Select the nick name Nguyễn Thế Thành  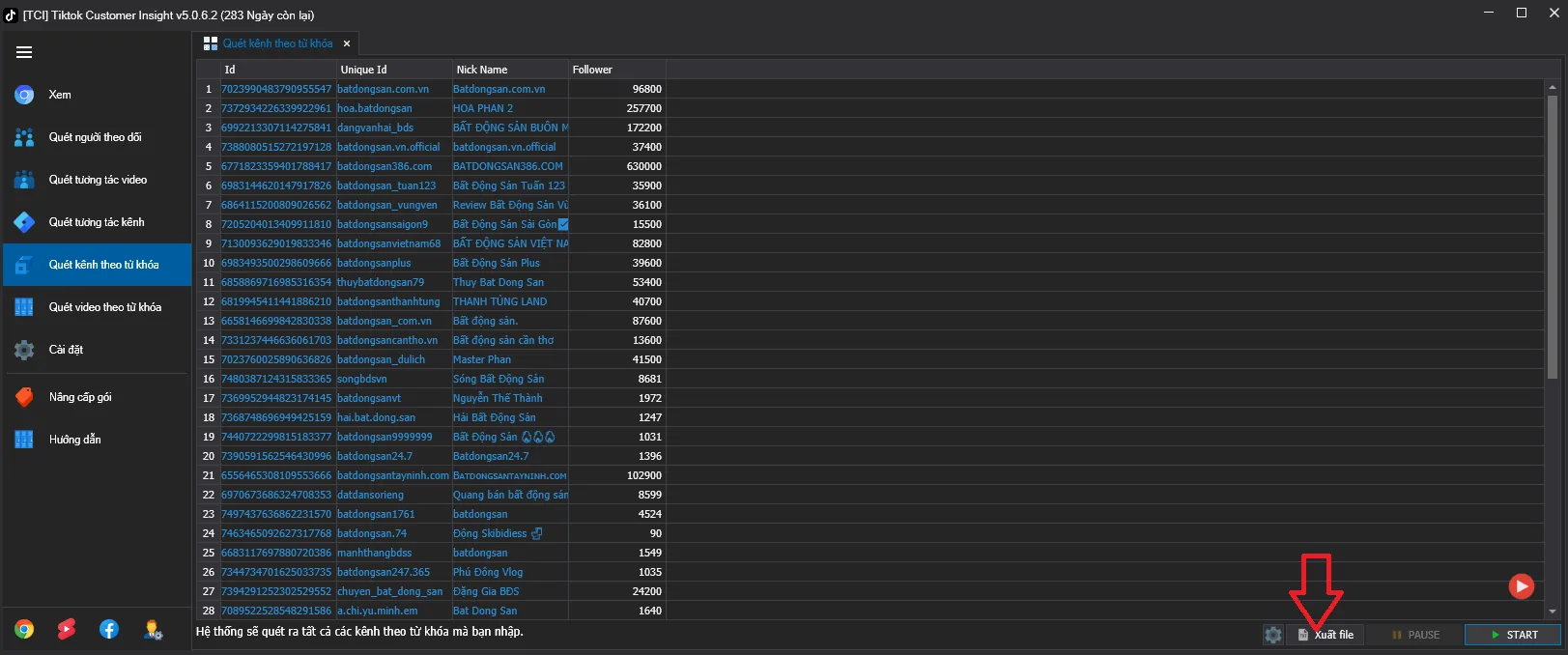[510, 398]
